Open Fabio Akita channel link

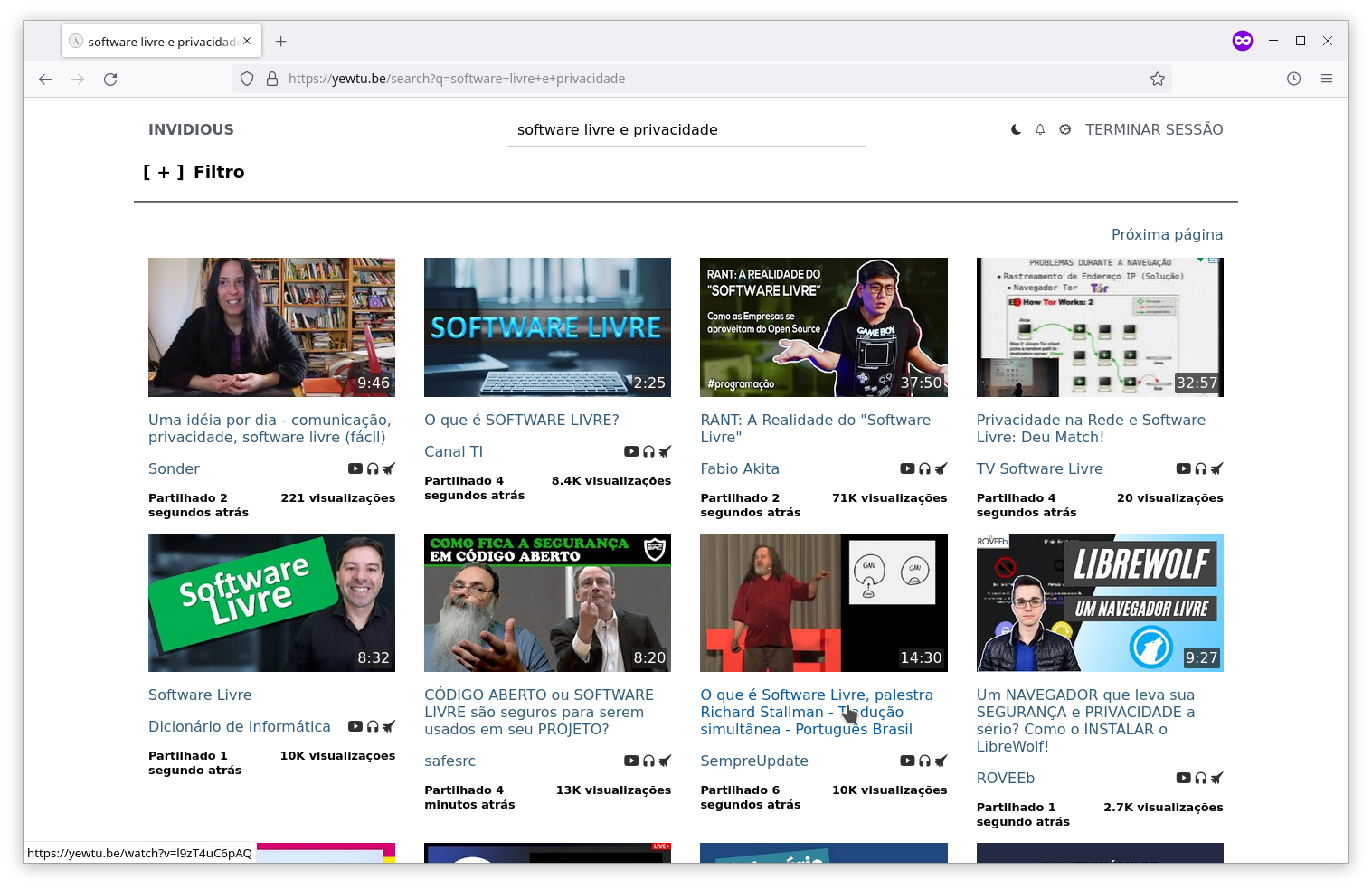coord(740,468)
